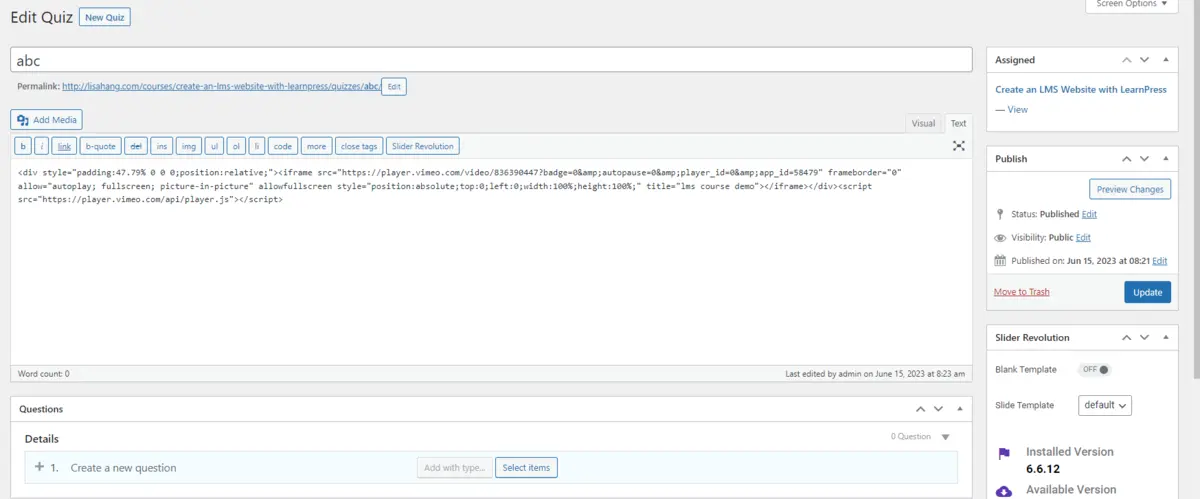The height and width of the screenshot is (499, 1200).
Task: Click in the HTML code text area
Action: pyautogui.click(x=491, y=262)
